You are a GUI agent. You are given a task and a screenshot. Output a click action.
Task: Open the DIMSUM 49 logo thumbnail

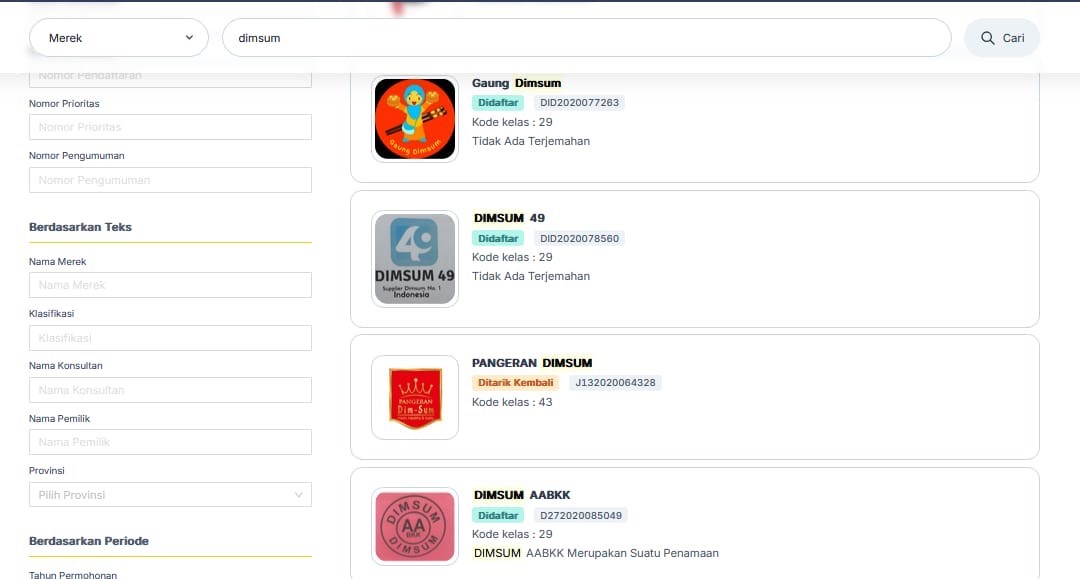point(415,259)
